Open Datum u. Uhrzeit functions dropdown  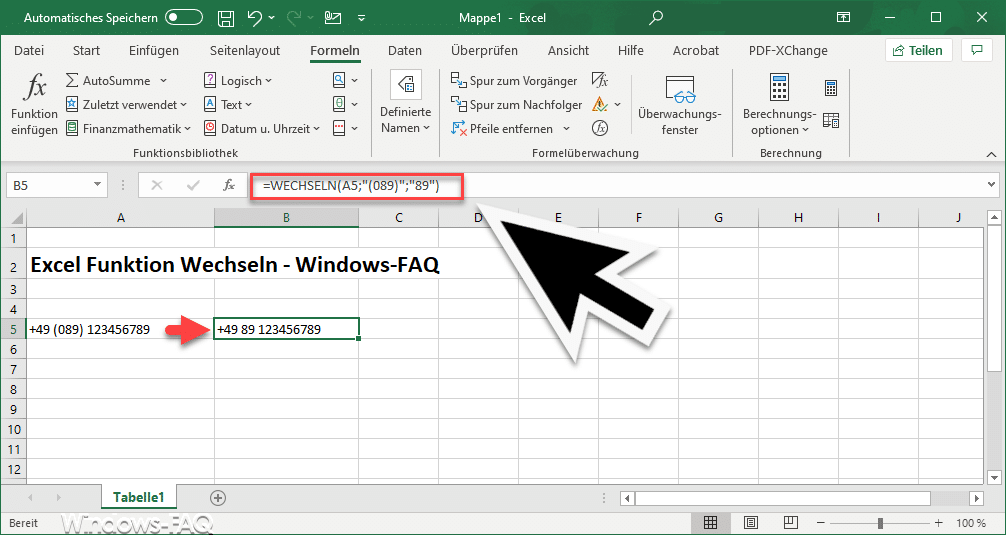point(262,128)
